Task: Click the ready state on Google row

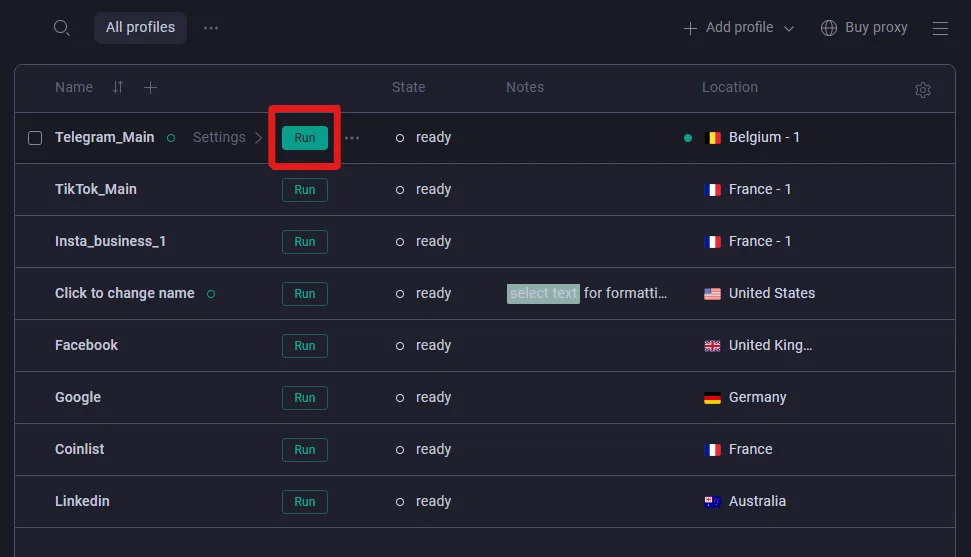Action: tap(433, 397)
